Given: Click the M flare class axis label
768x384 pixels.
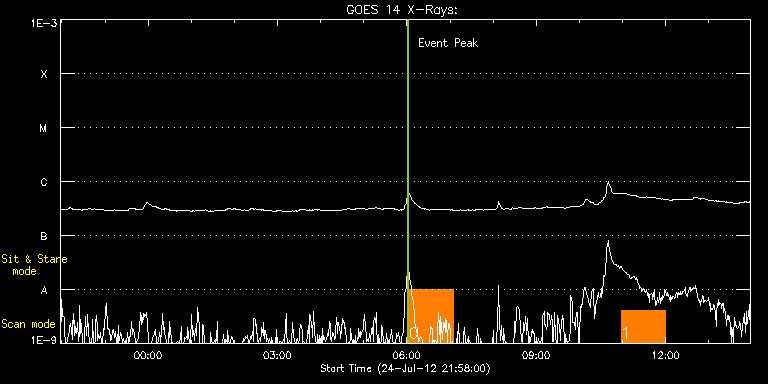Looking at the screenshot, I should (x=44, y=128).
